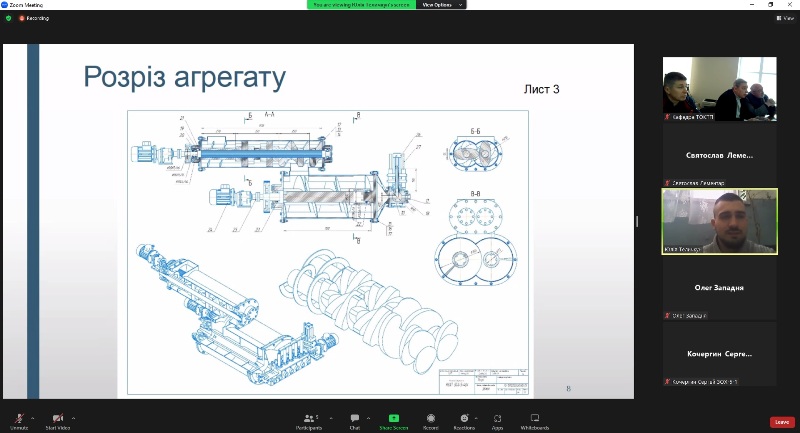
Task: Click muted mic icon on Святослав tile
Action: 667,183
